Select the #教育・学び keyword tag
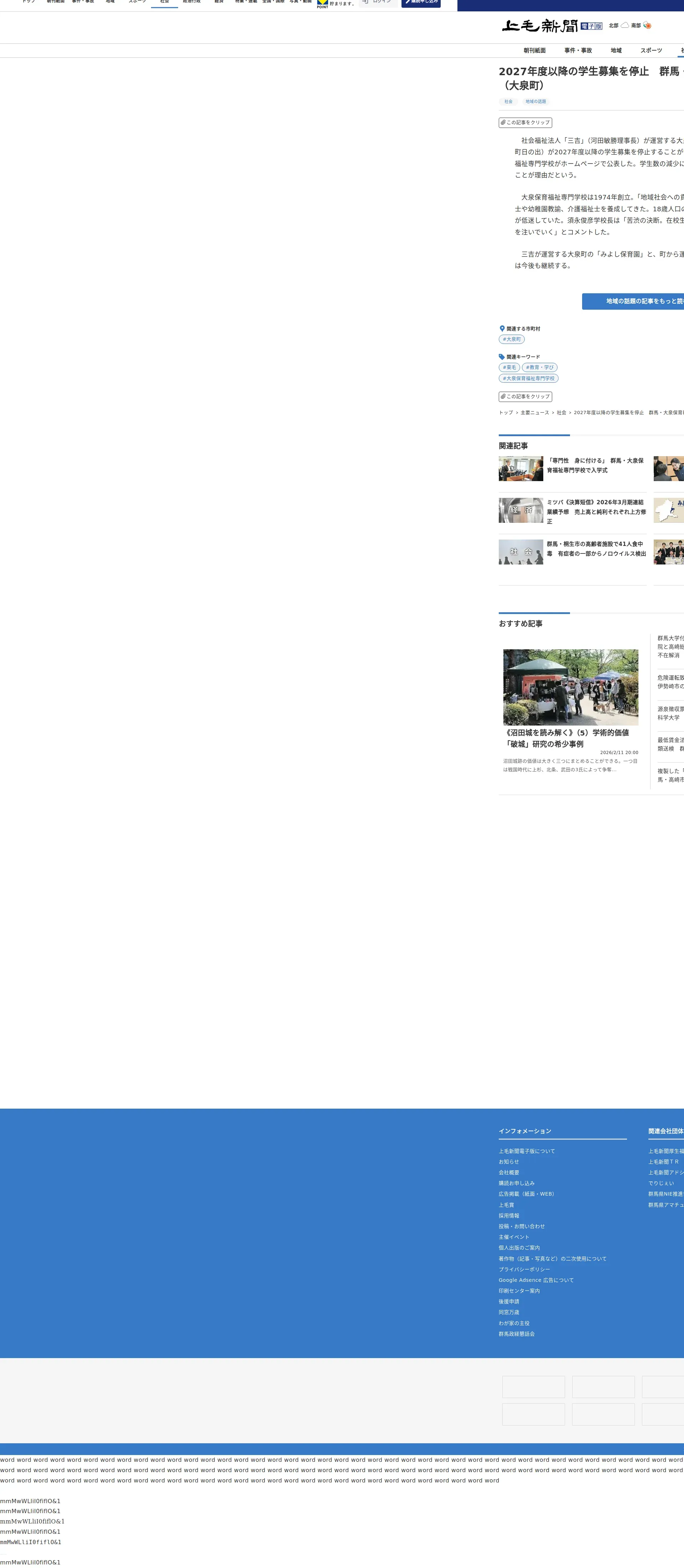The image size is (684, 1568). (x=539, y=367)
